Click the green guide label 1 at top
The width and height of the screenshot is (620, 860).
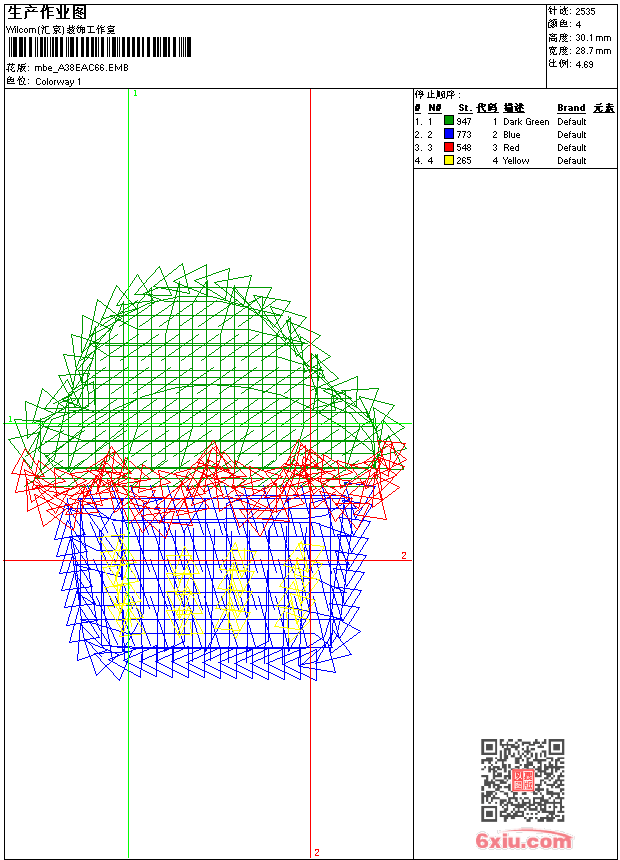tap(135, 93)
